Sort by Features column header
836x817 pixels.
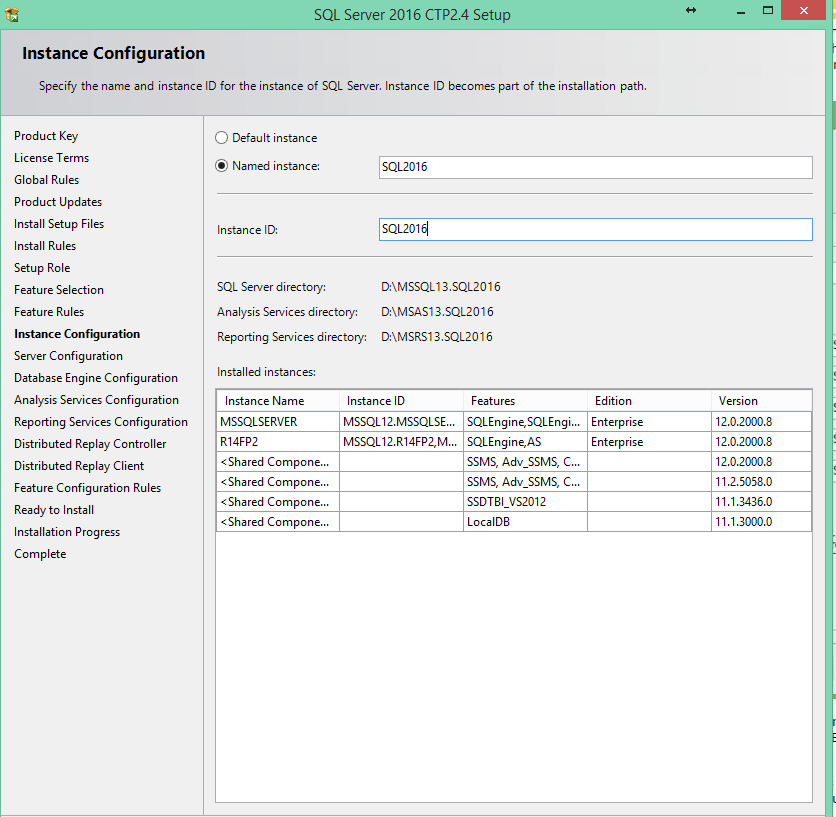click(x=525, y=401)
